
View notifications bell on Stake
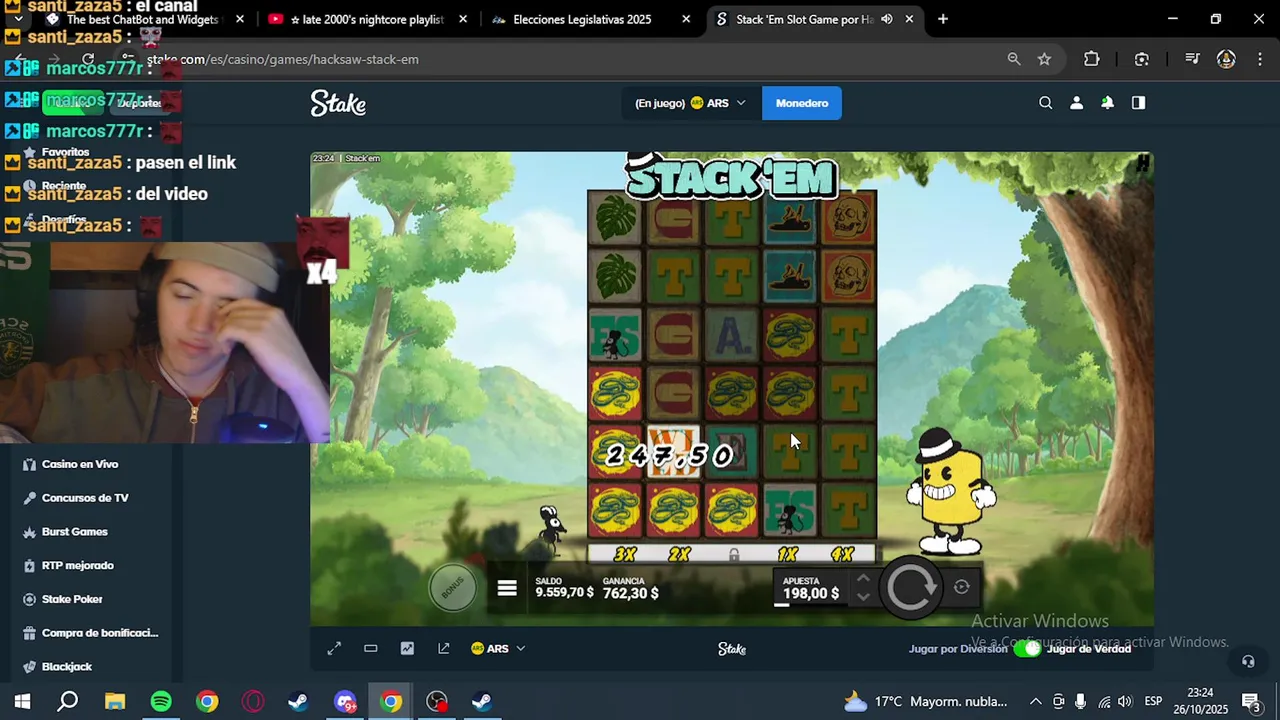[1107, 103]
